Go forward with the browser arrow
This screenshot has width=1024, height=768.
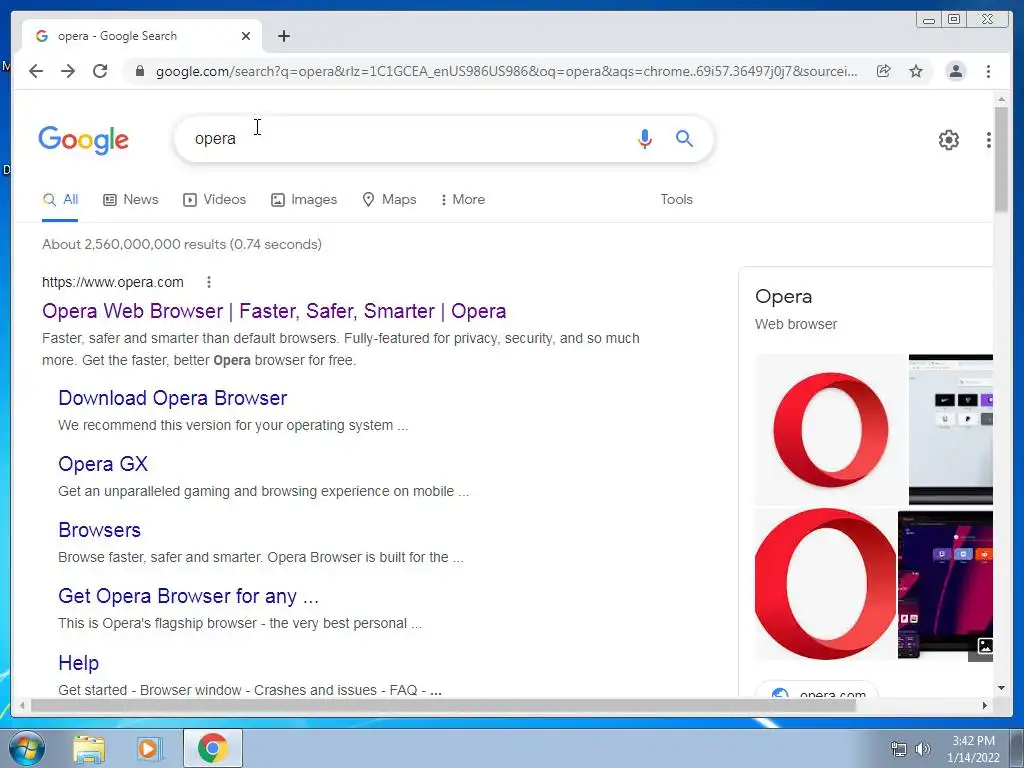(68, 71)
